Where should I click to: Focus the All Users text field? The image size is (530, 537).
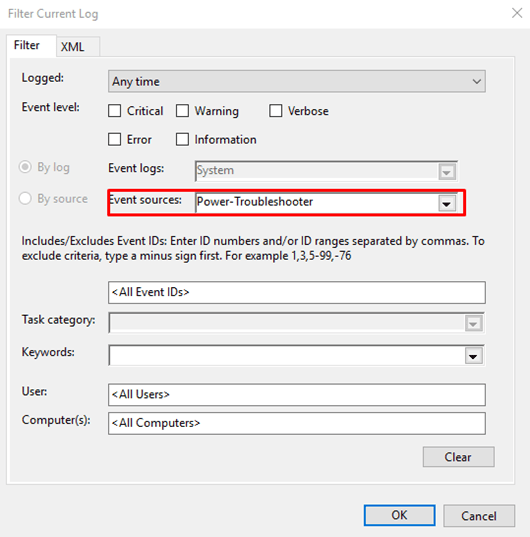click(297, 395)
